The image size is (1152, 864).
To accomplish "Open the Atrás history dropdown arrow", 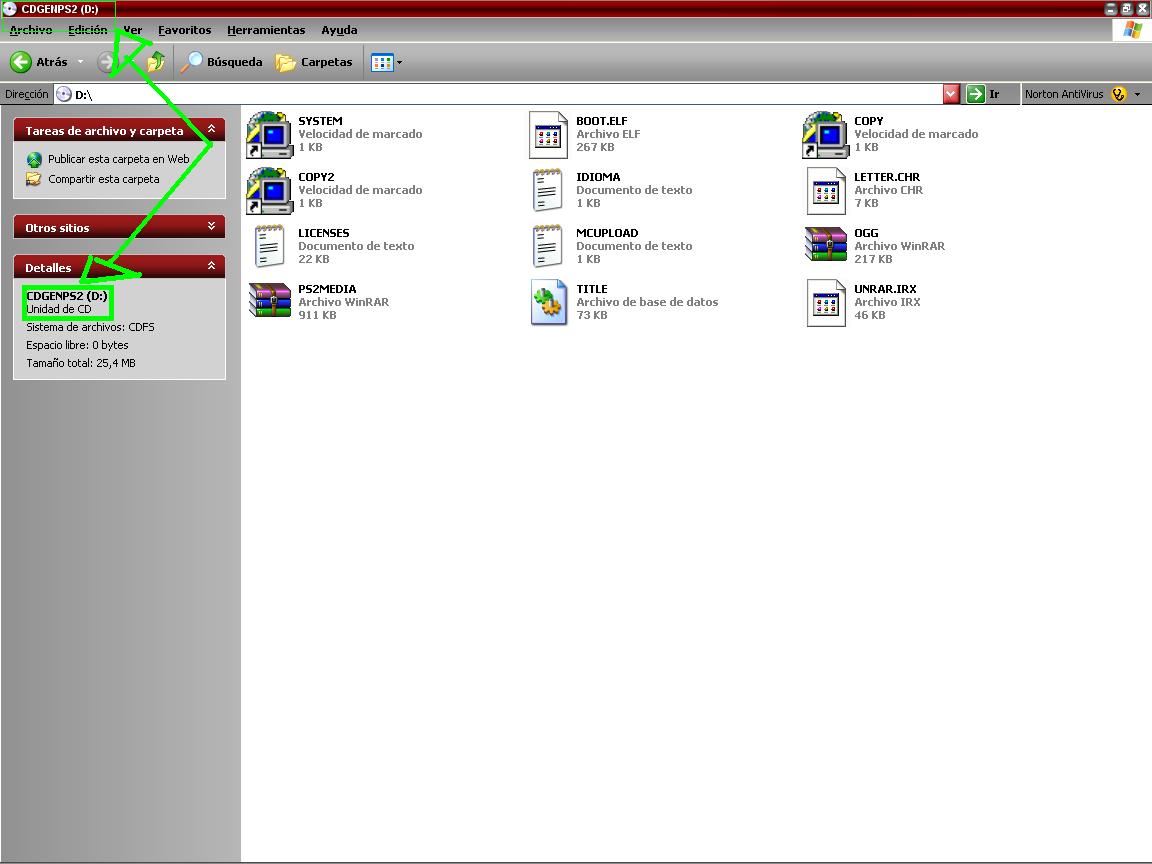I will coord(81,62).
